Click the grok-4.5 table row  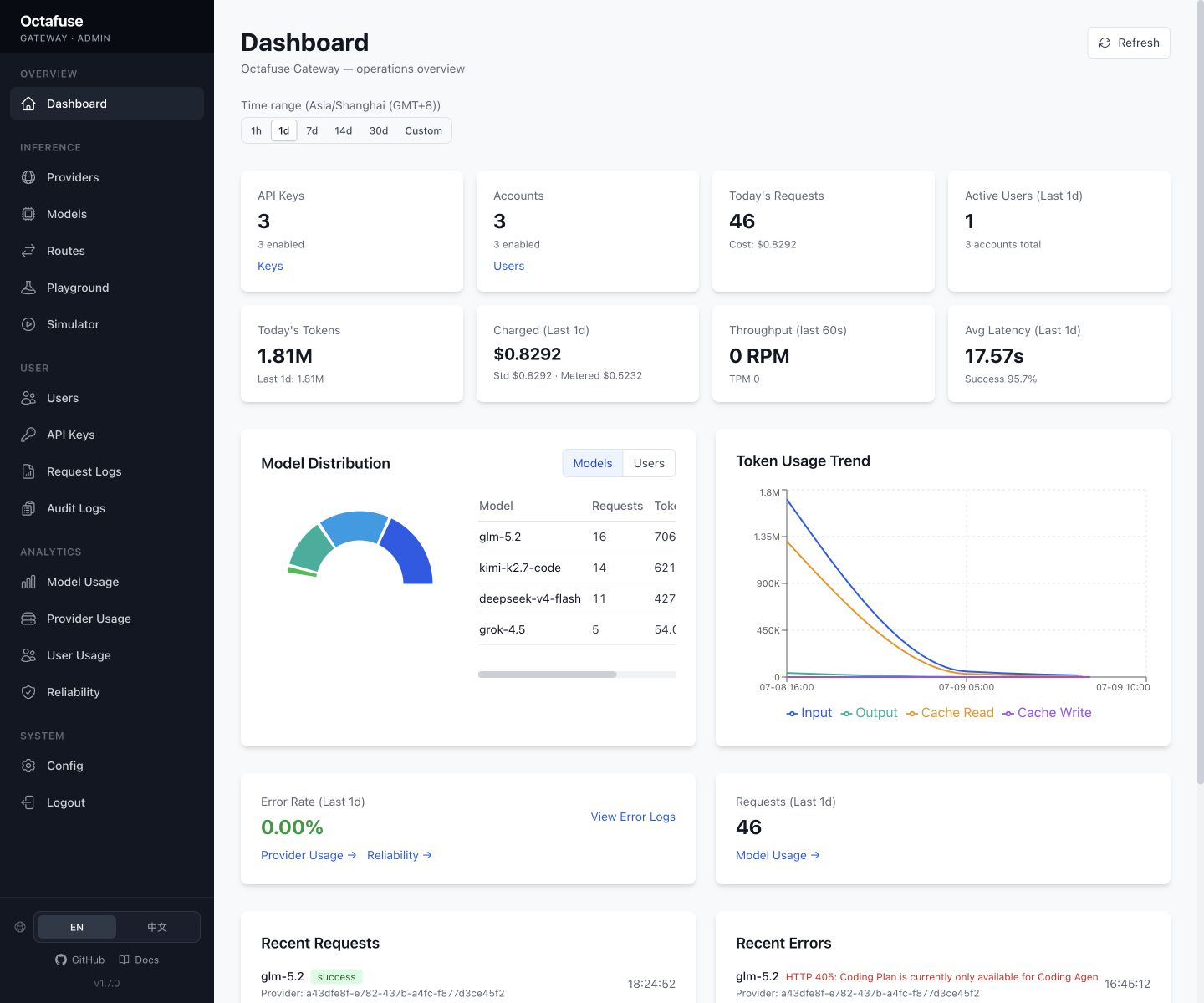tap(577, 629)
